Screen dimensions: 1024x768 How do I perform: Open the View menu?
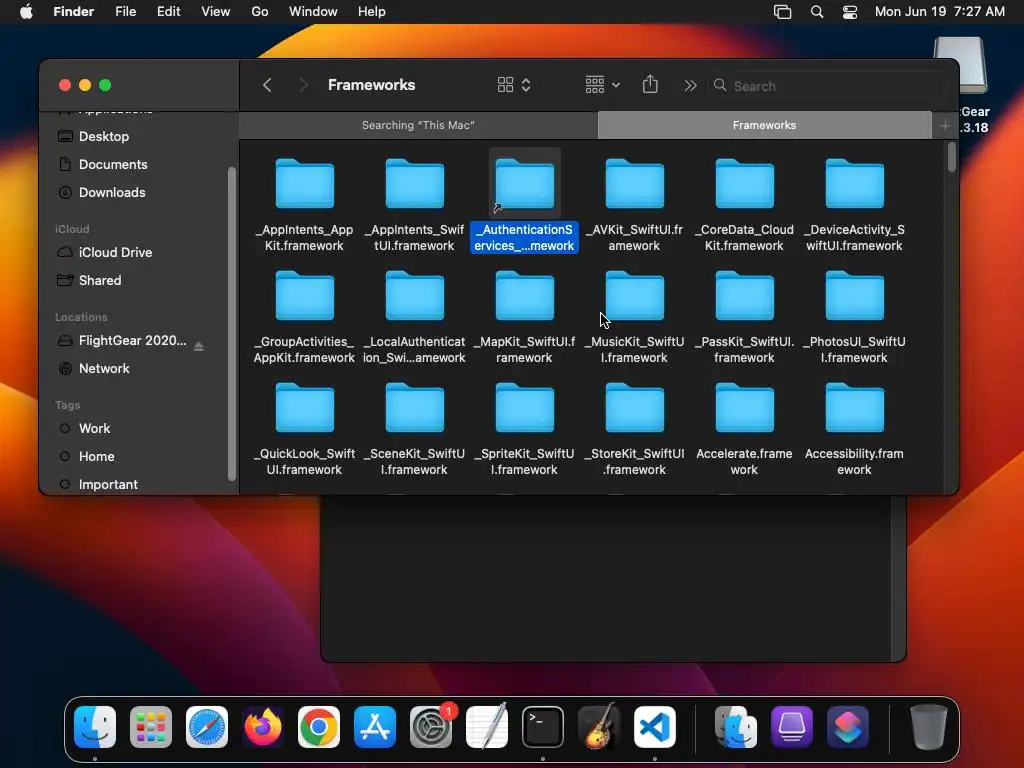tap(216, 12)
